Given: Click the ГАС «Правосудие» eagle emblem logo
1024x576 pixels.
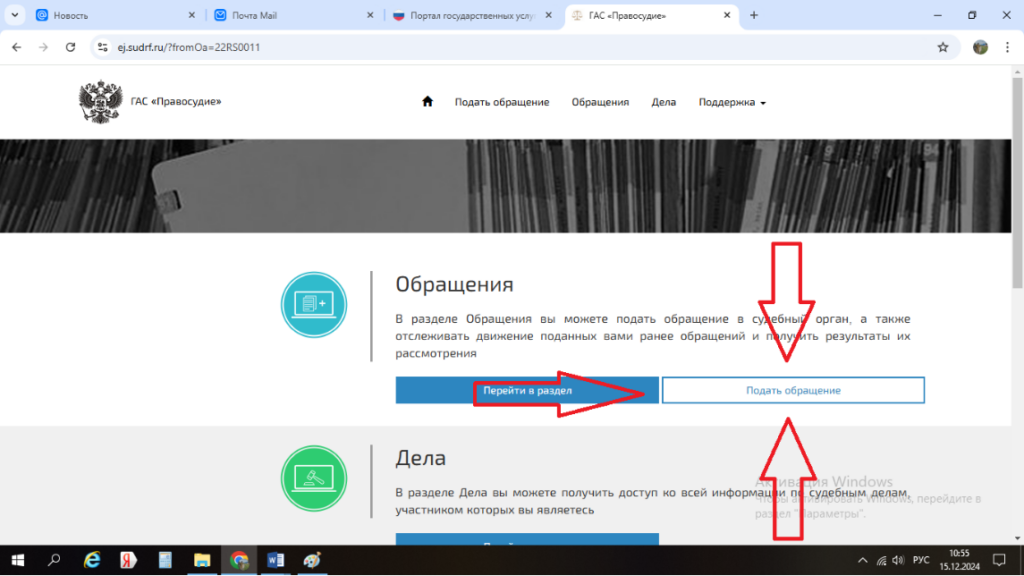Looking at the screenshot, I should click(x=100, y=102).
